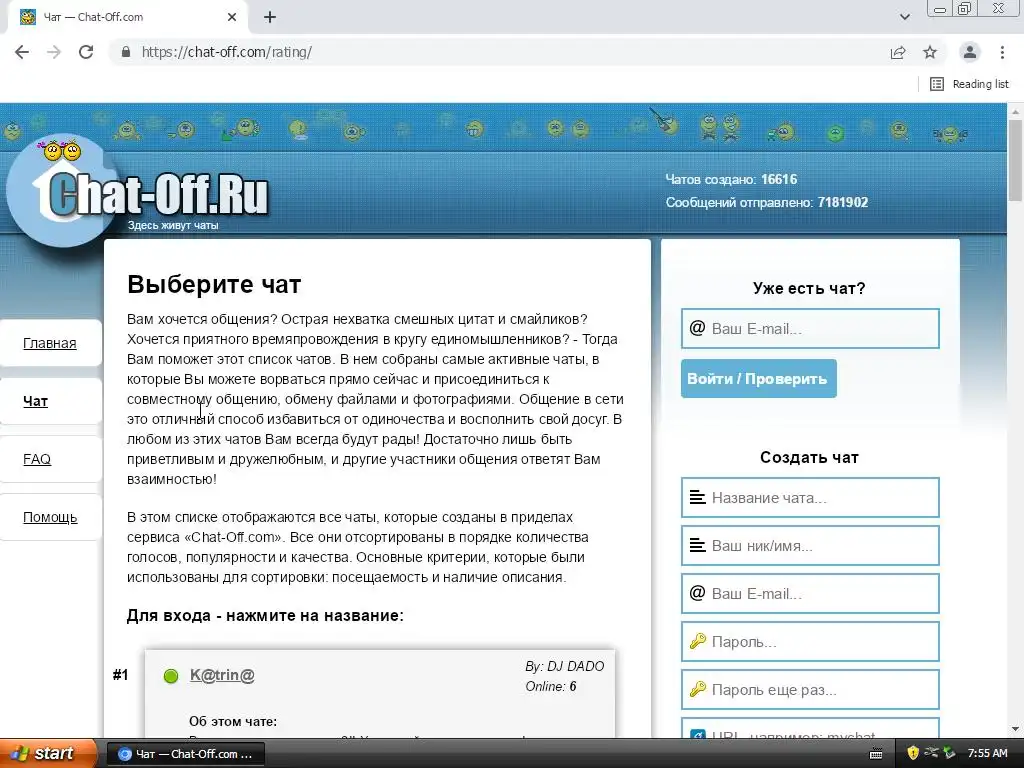
Task: Open the K@trin@ chat link
Action: 222,675
